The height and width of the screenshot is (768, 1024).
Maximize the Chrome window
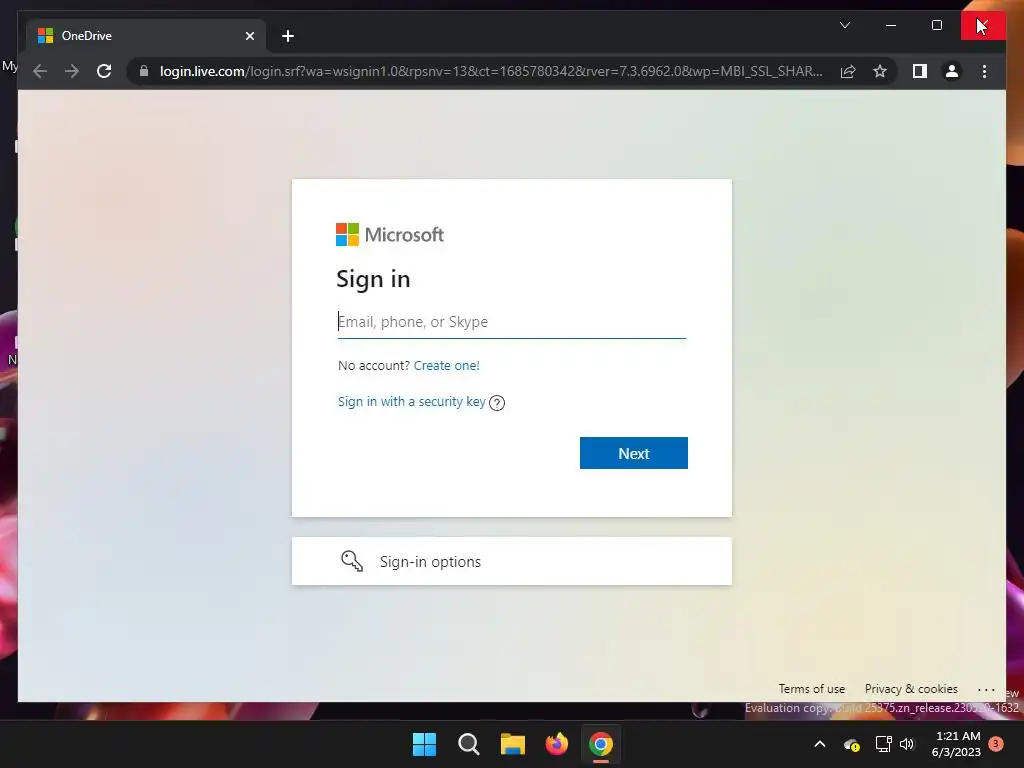[936, 25]
